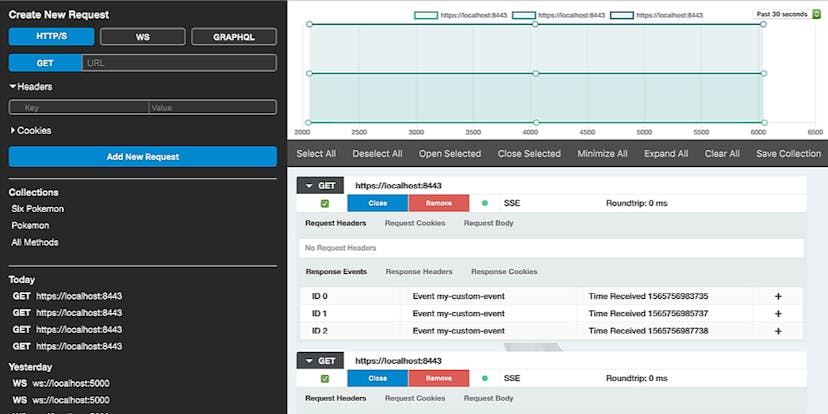Focus the URL input field
The image size is (828, 414).
pos(179,63)
